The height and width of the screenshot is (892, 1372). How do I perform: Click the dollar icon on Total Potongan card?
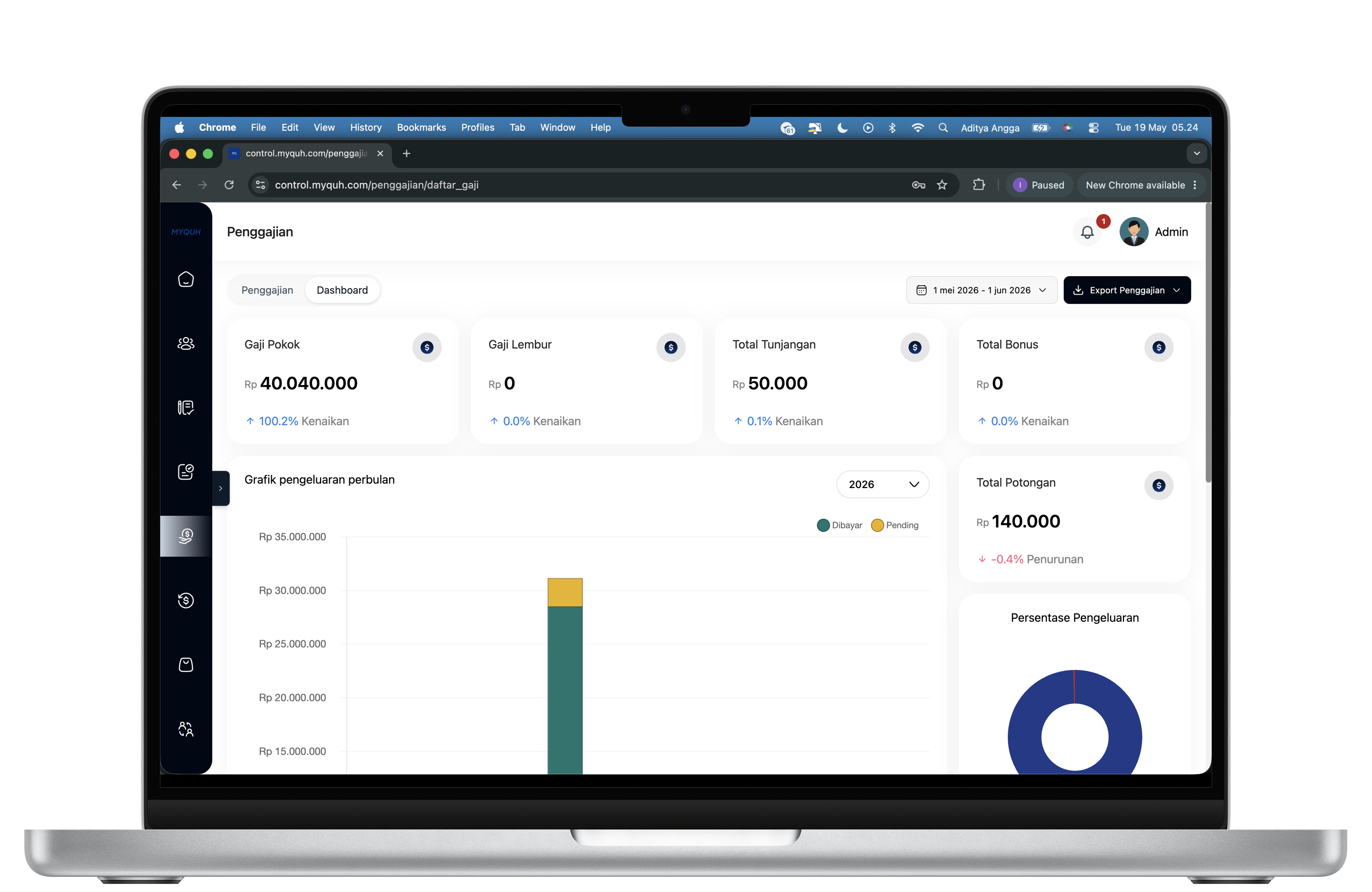[1159, 486]
